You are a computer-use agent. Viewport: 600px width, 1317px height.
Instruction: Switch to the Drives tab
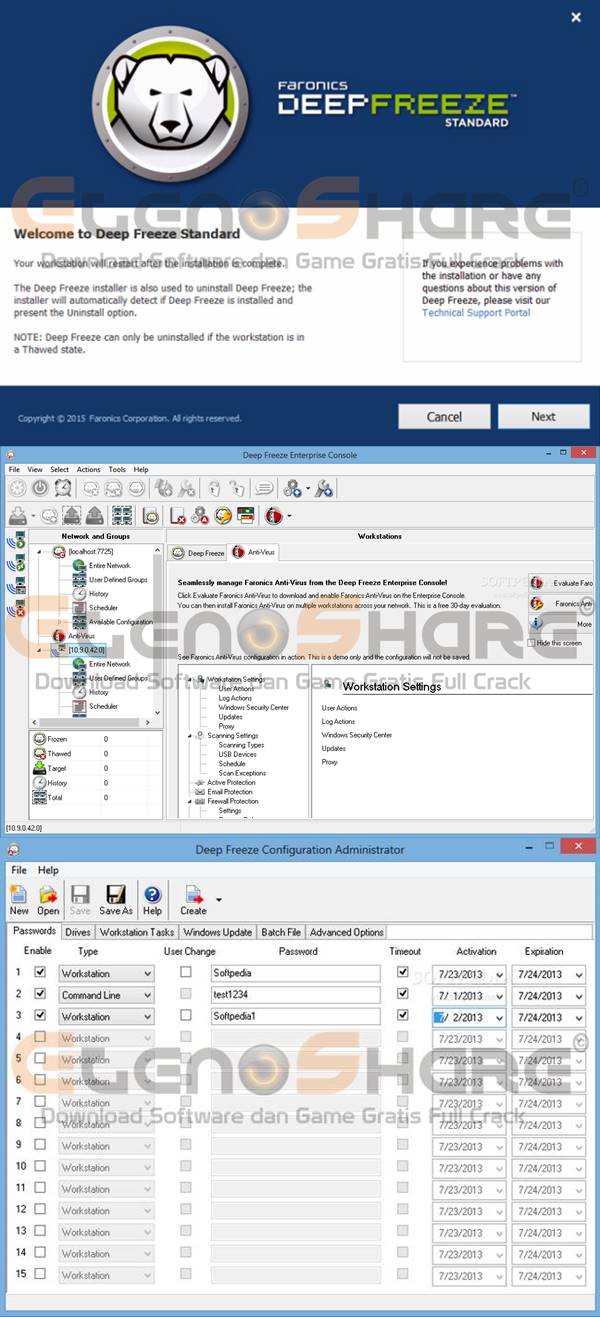coord(77,932)
